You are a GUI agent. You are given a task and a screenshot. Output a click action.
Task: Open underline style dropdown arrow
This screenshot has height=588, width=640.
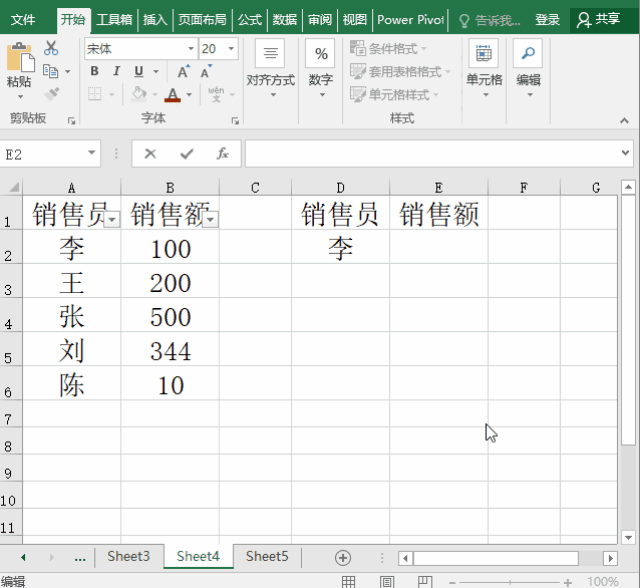point(156,71)
